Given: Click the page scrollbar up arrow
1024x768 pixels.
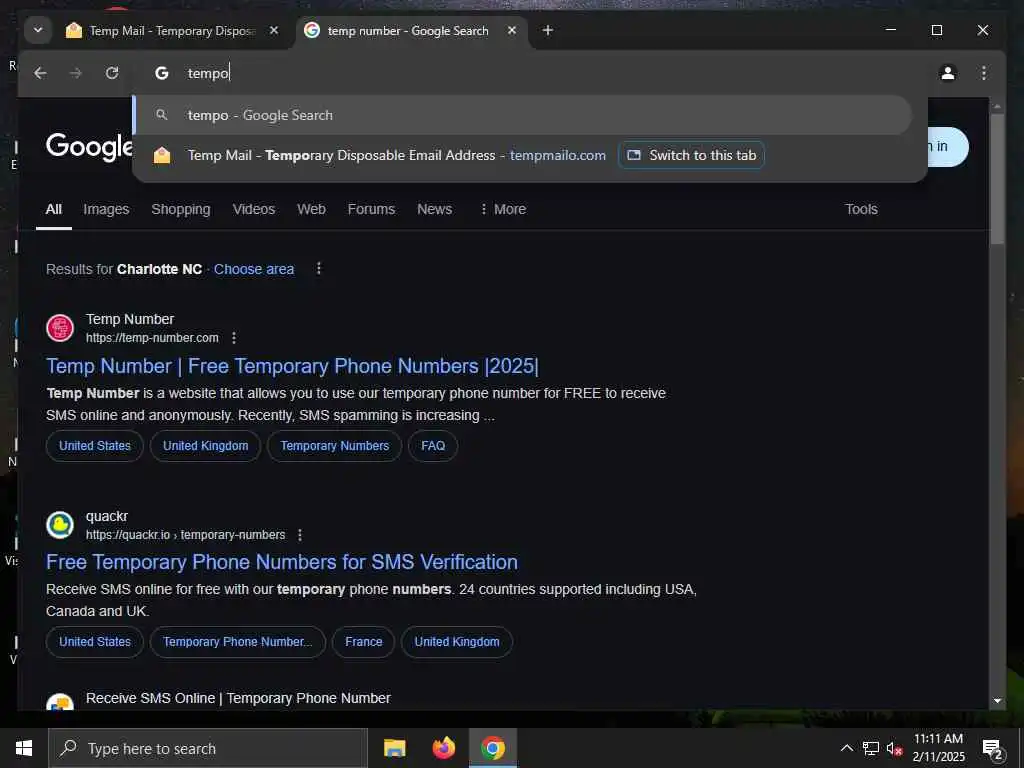Looking at the screenshot, I should tap(997, 106).
